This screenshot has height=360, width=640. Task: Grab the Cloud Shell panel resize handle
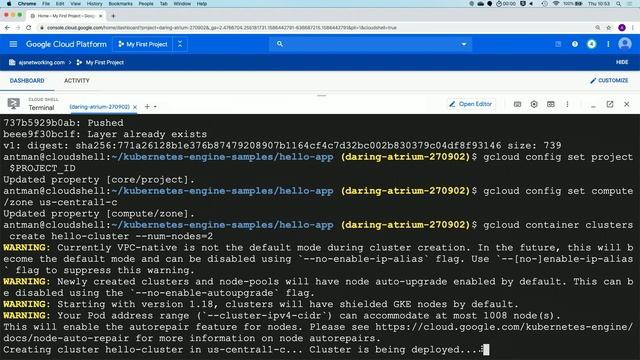[322, 96]
